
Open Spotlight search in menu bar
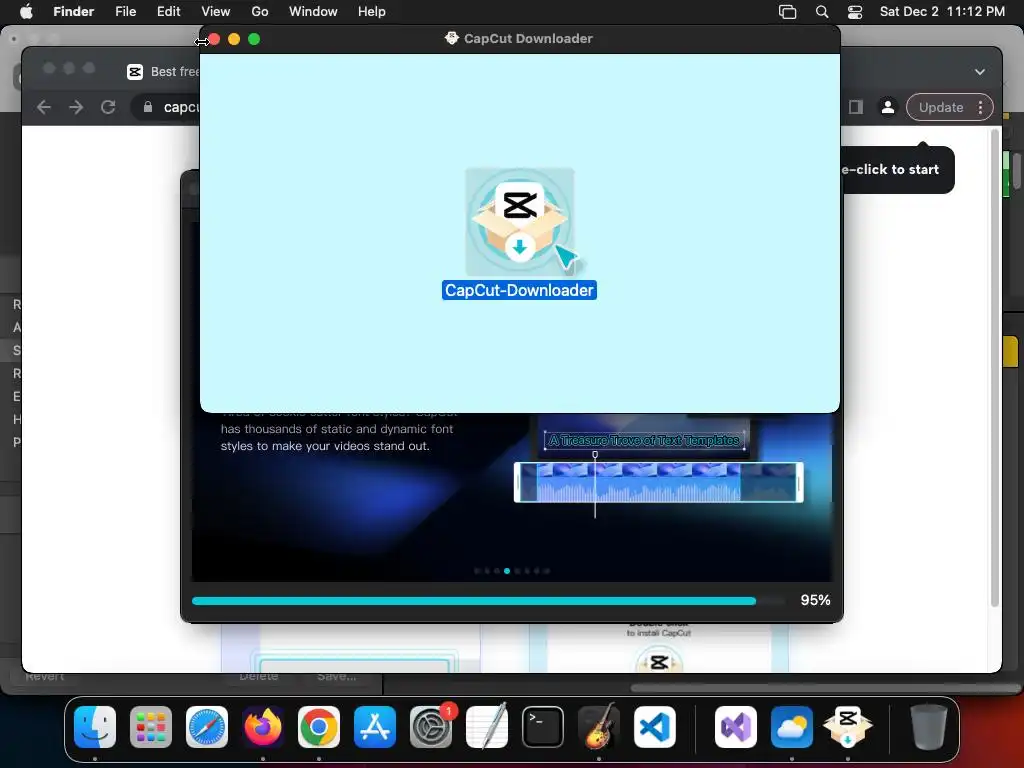tap(822, 12)
